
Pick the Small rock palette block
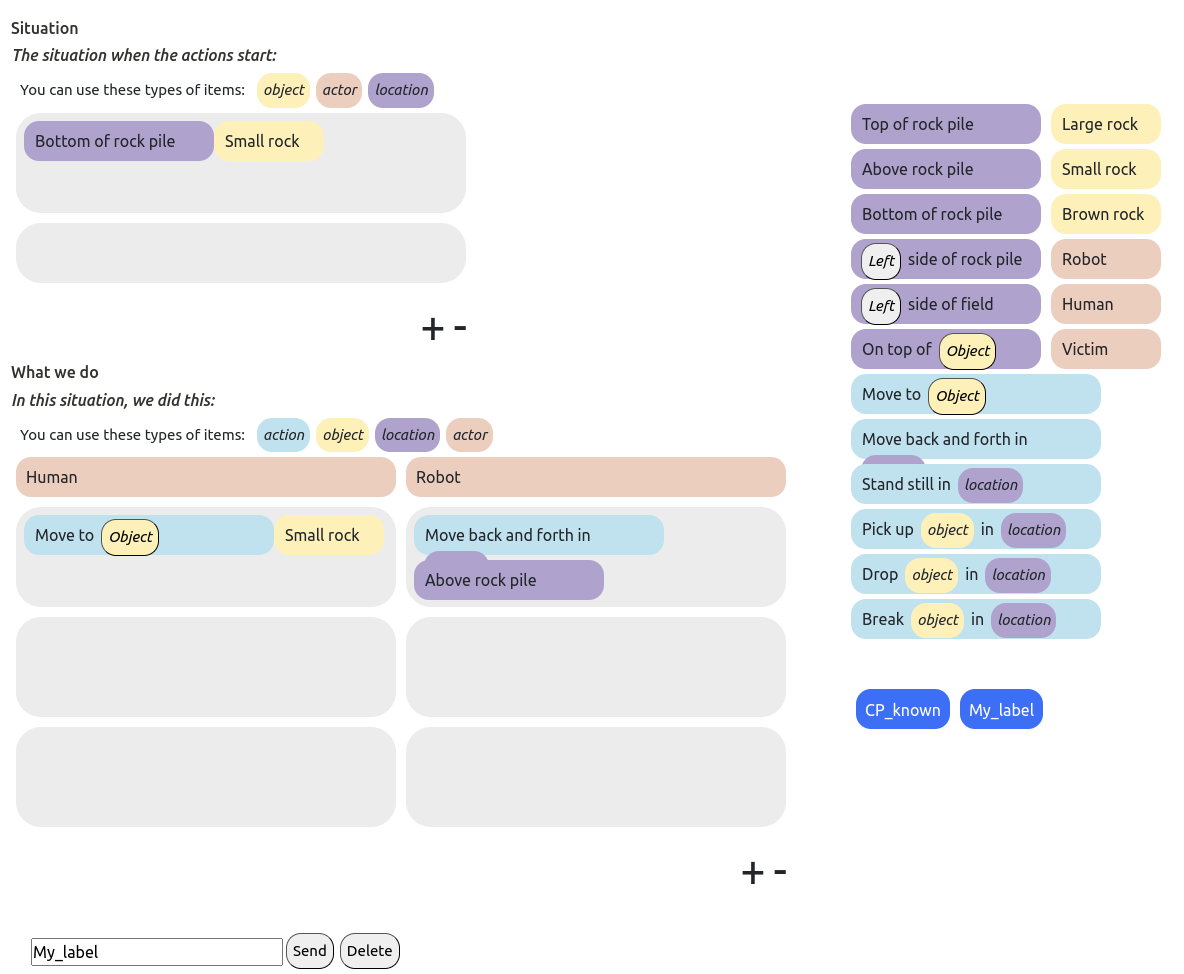(1105, 169)
